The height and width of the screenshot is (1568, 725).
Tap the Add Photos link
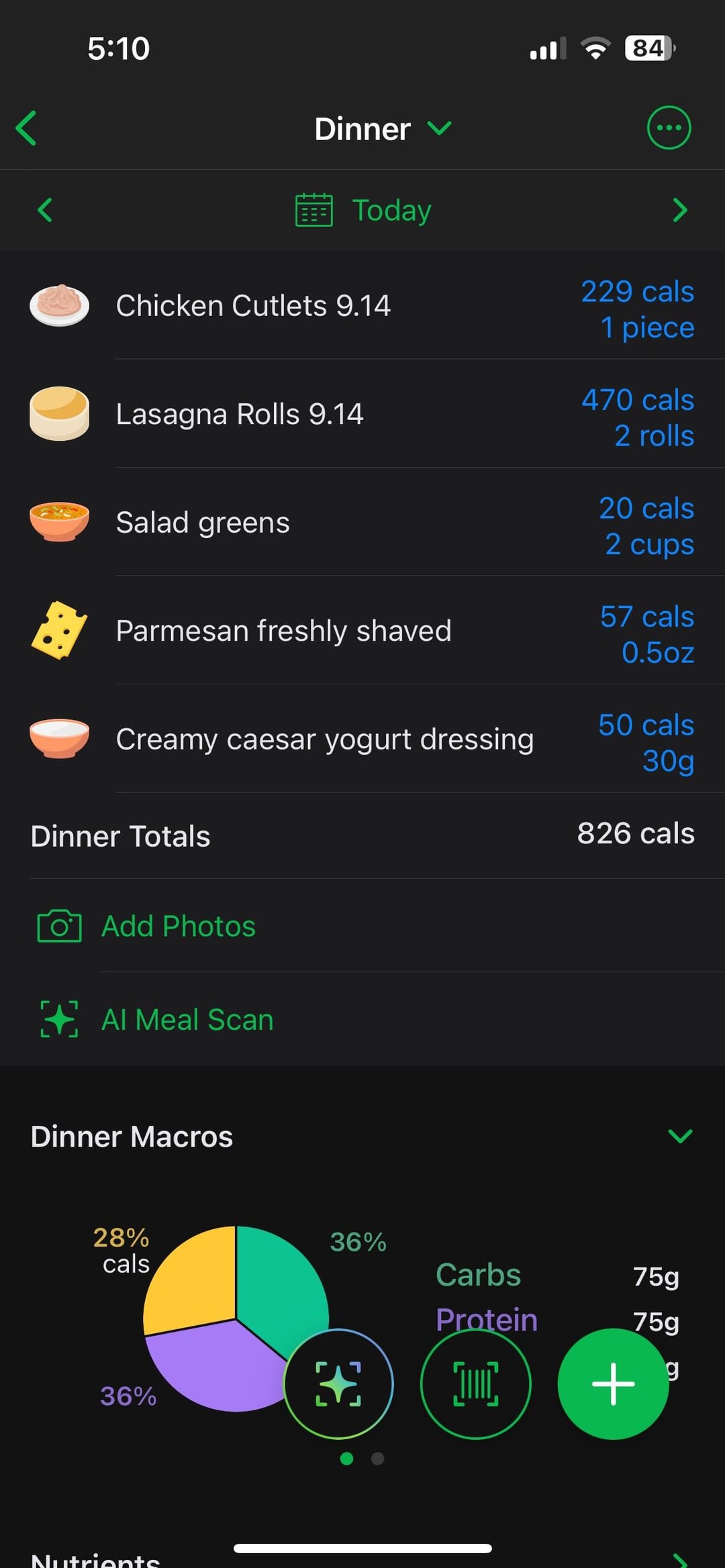179,927
